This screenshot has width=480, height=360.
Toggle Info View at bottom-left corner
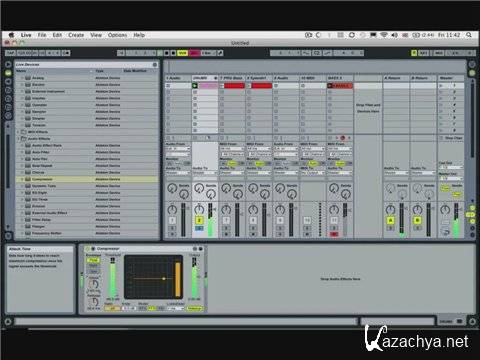[x=9, y=321]
